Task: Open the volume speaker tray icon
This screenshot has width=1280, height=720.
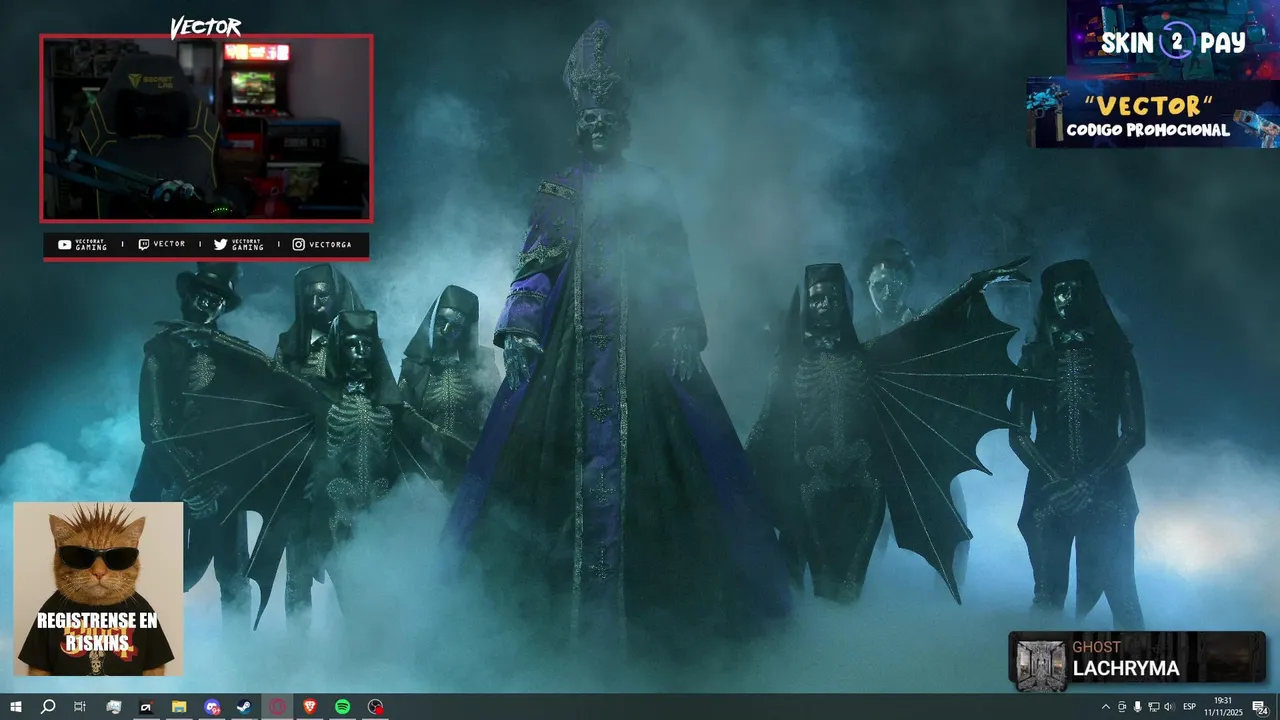Action: click(1169, 707)
